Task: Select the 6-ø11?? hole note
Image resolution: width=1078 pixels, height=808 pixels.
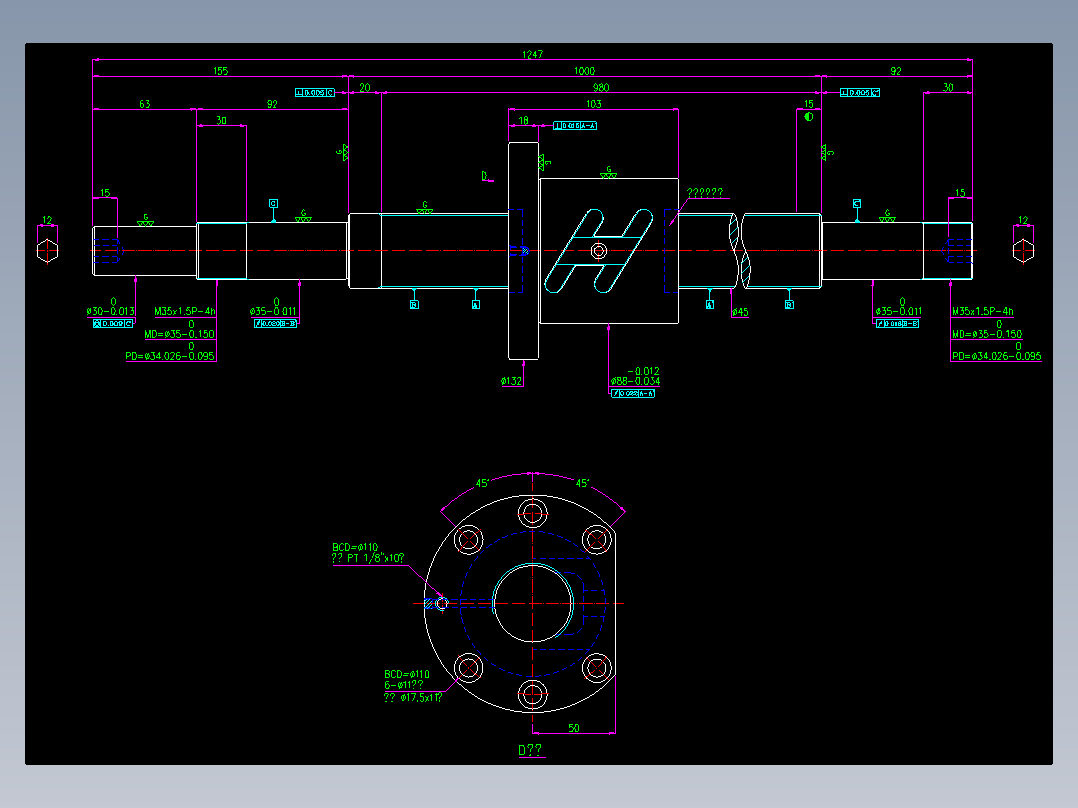Action: [404, 685]
